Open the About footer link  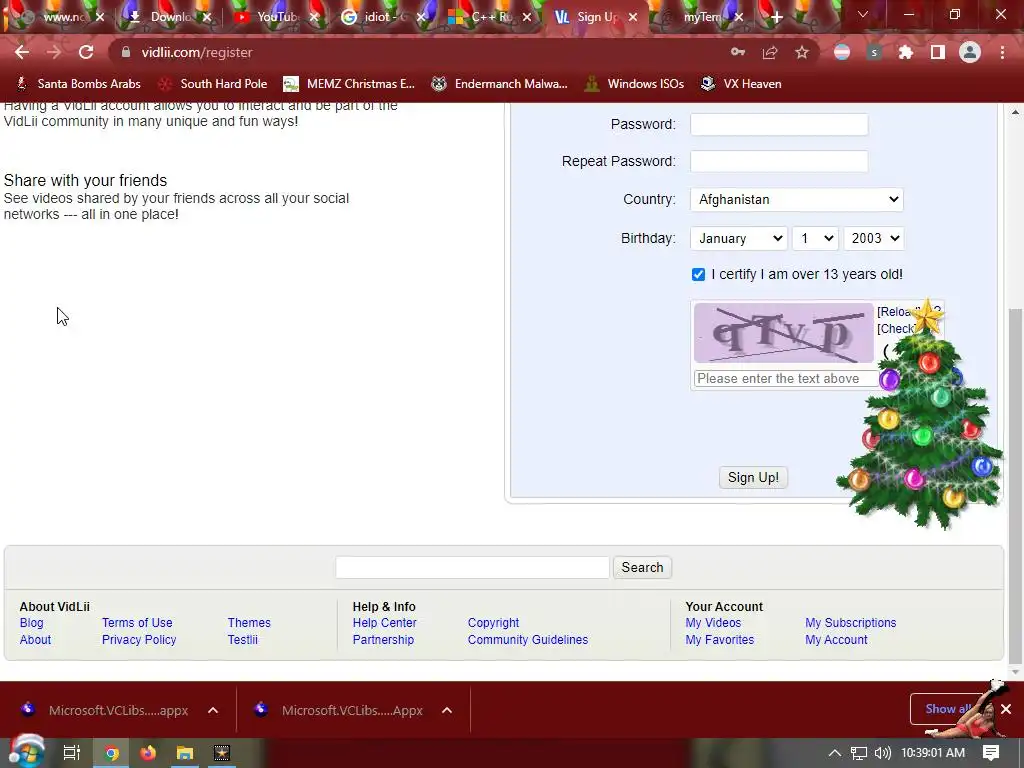pos(35,640)
